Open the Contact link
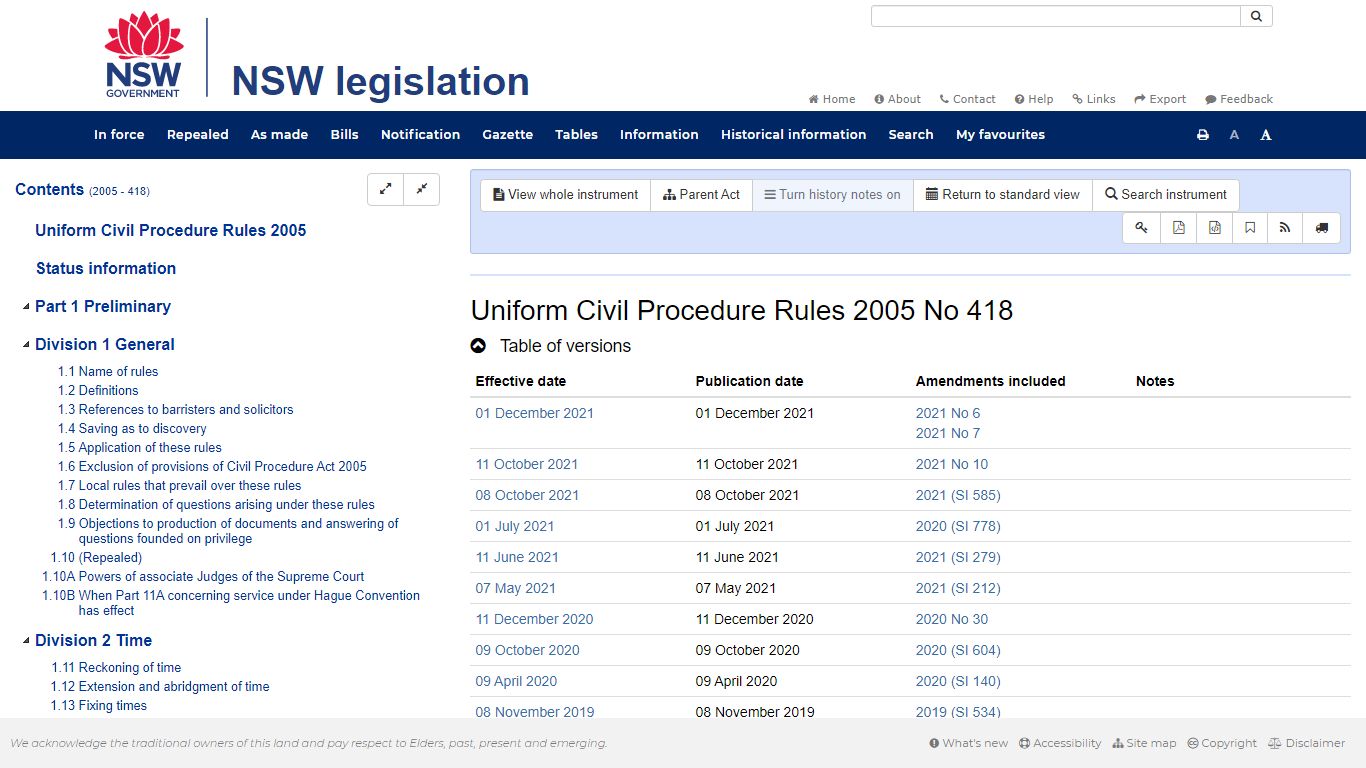This screenshot has width=1366, height=768. (x=967, y=99)
